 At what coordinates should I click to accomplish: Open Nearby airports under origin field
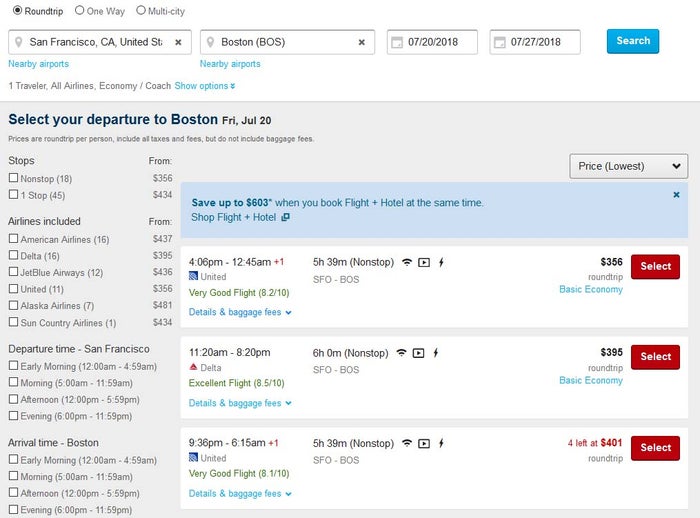(38, 64)
